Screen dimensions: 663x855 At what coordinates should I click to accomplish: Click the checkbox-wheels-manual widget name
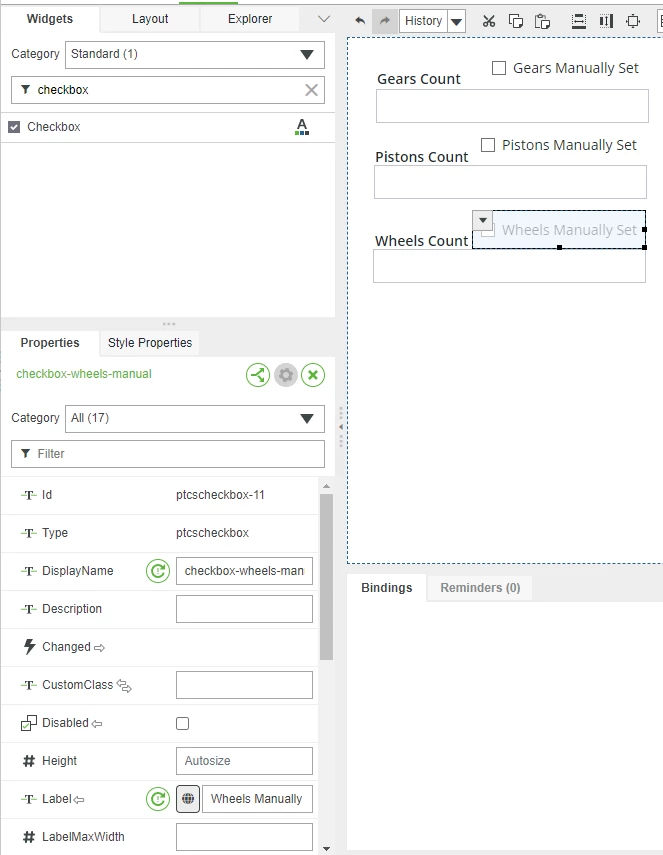[84, 374]
